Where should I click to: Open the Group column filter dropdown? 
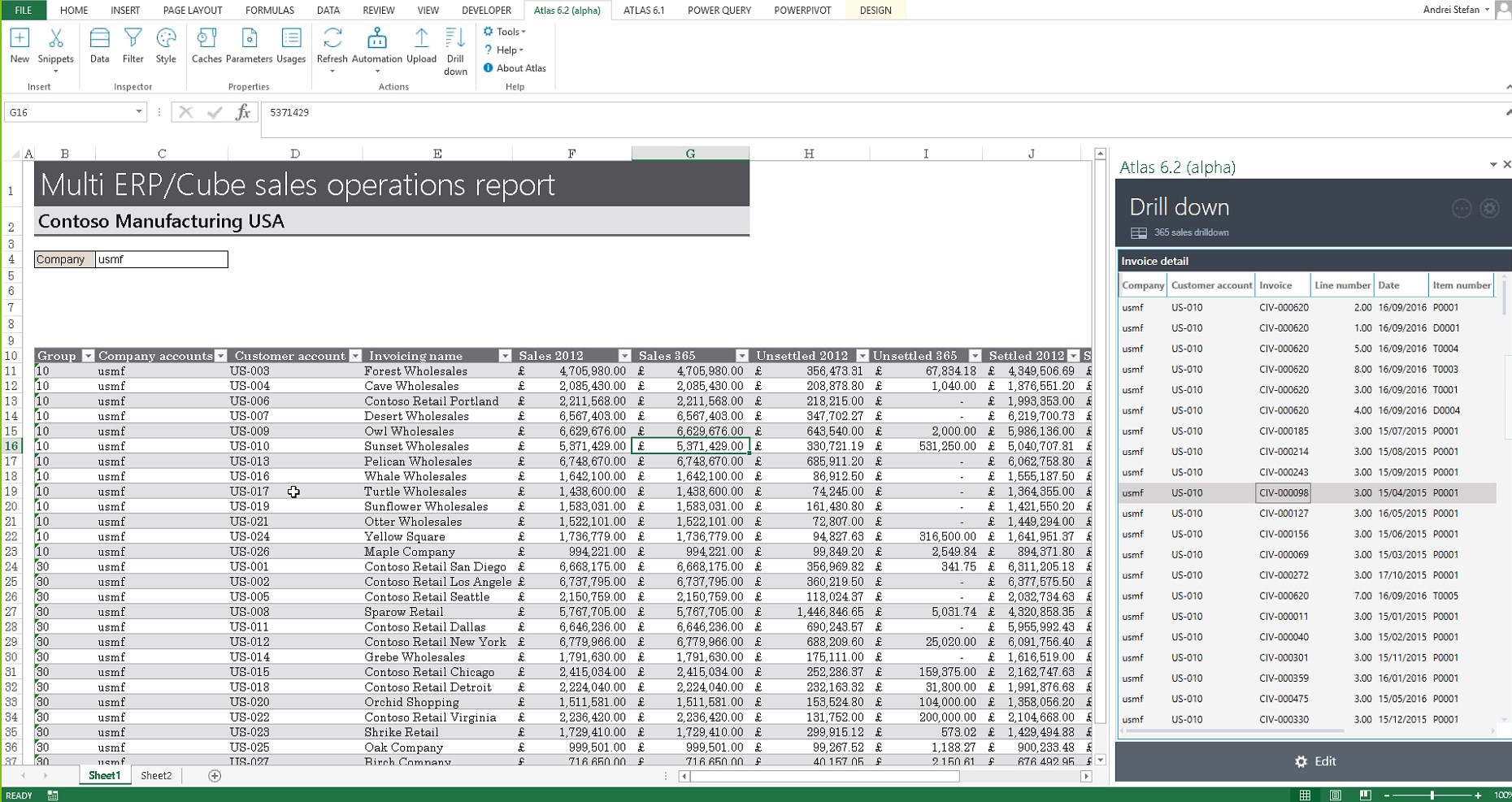pos(88,356)
